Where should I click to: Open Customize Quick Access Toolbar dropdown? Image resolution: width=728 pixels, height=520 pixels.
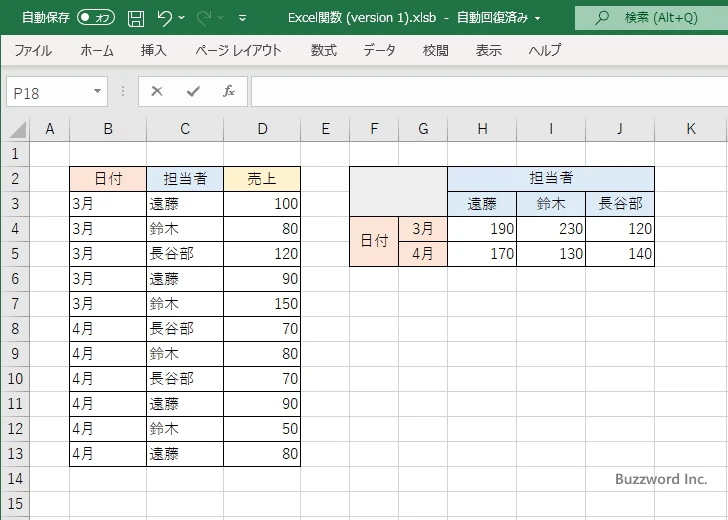tap(242, 18)
